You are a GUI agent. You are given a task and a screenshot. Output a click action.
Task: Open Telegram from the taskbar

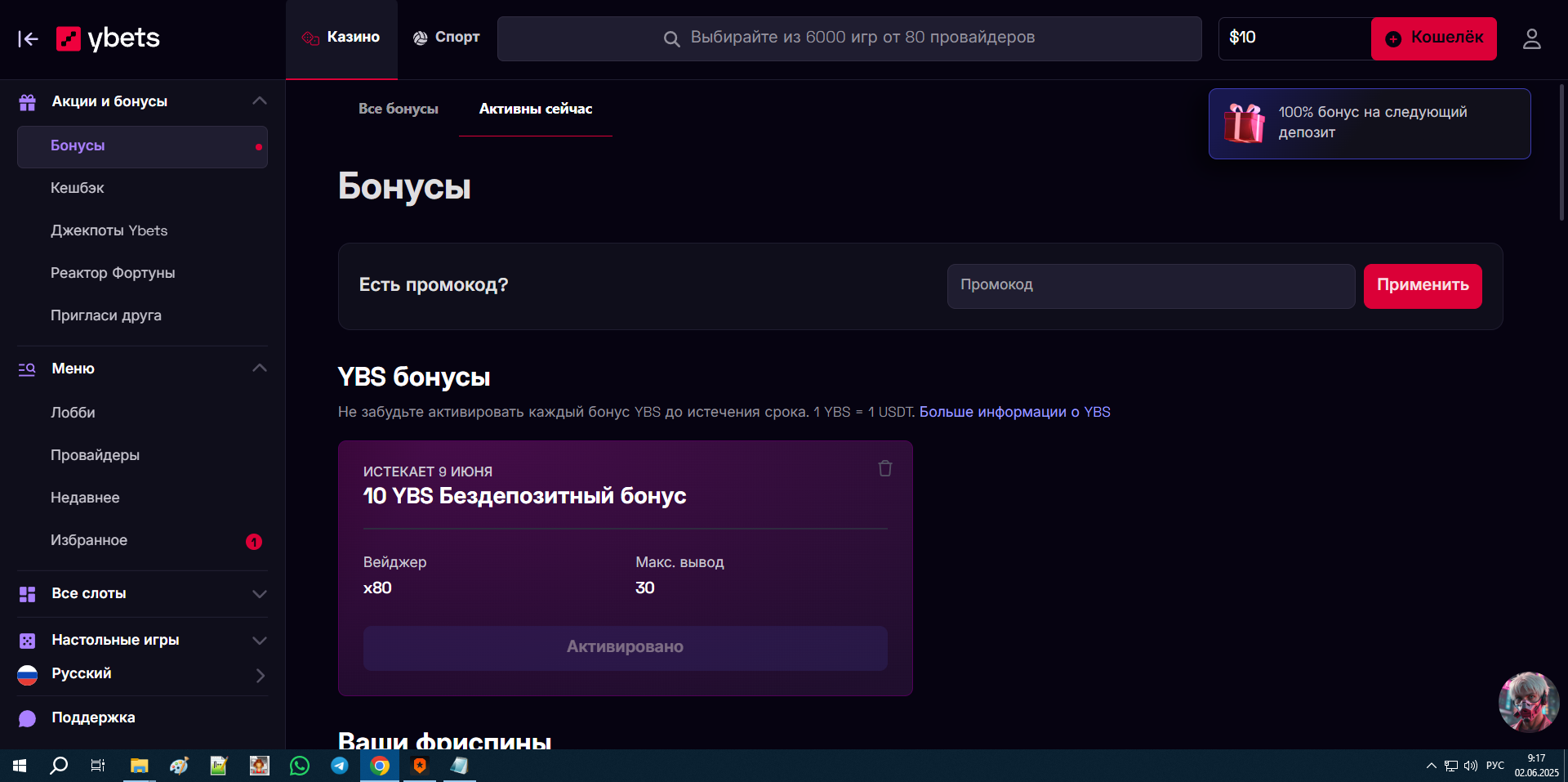point(340,766)
